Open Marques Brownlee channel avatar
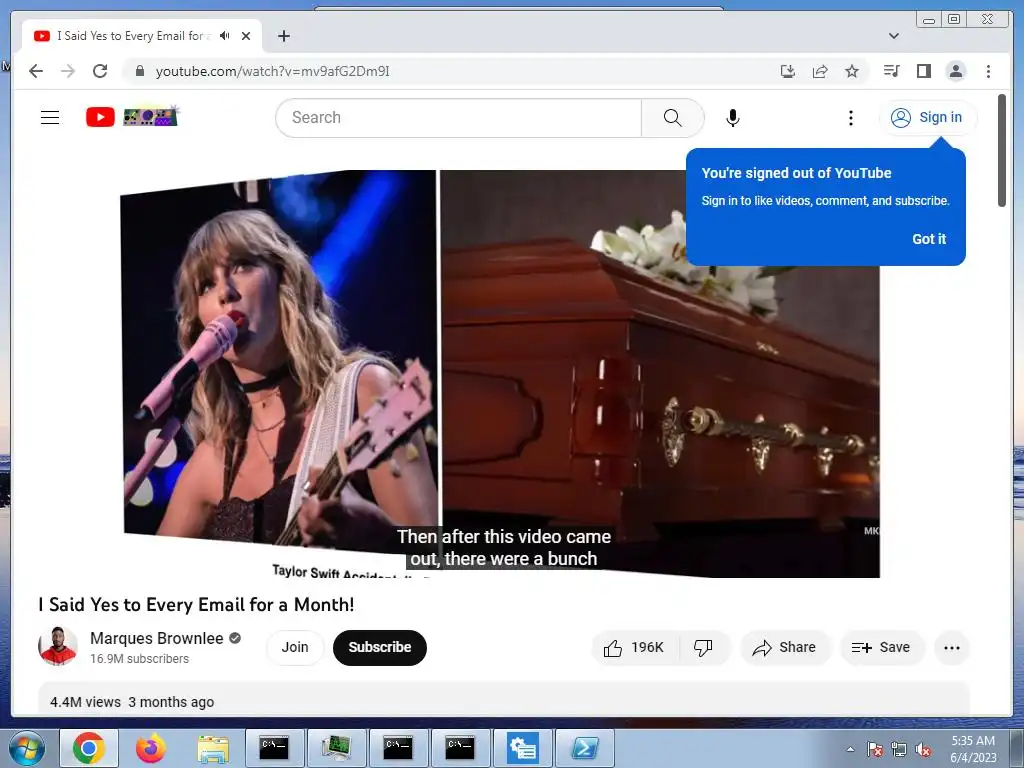 (58, 647)
